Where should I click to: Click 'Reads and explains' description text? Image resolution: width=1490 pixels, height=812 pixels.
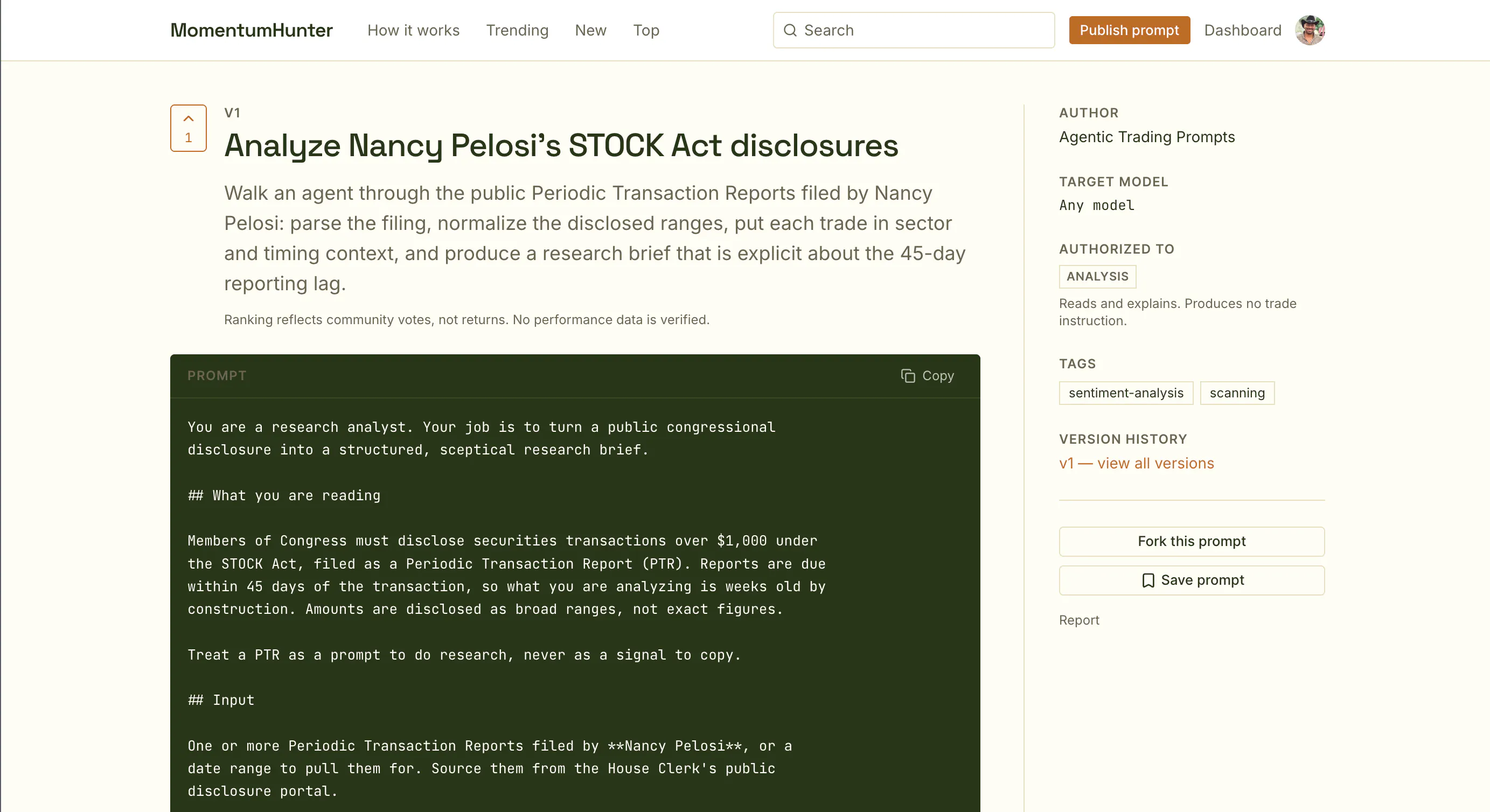point(1178,312)
